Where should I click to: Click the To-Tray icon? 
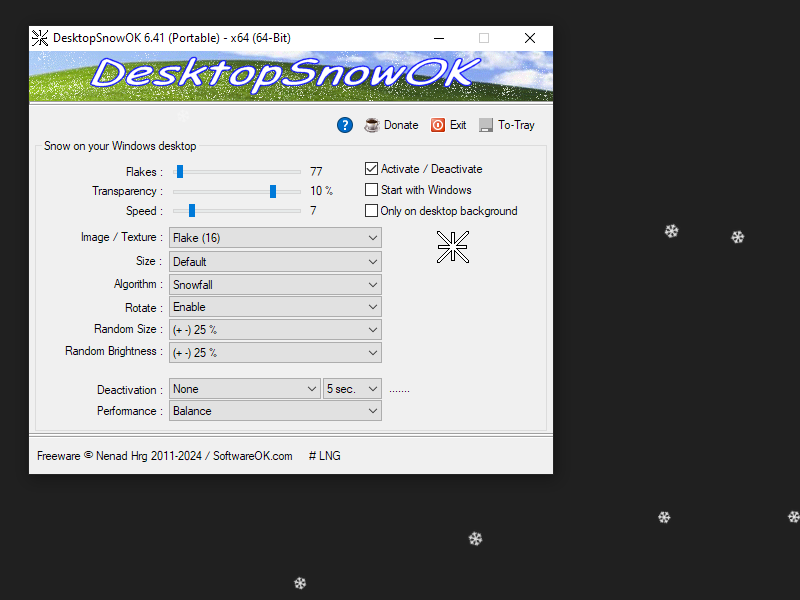tap(486, 125)
